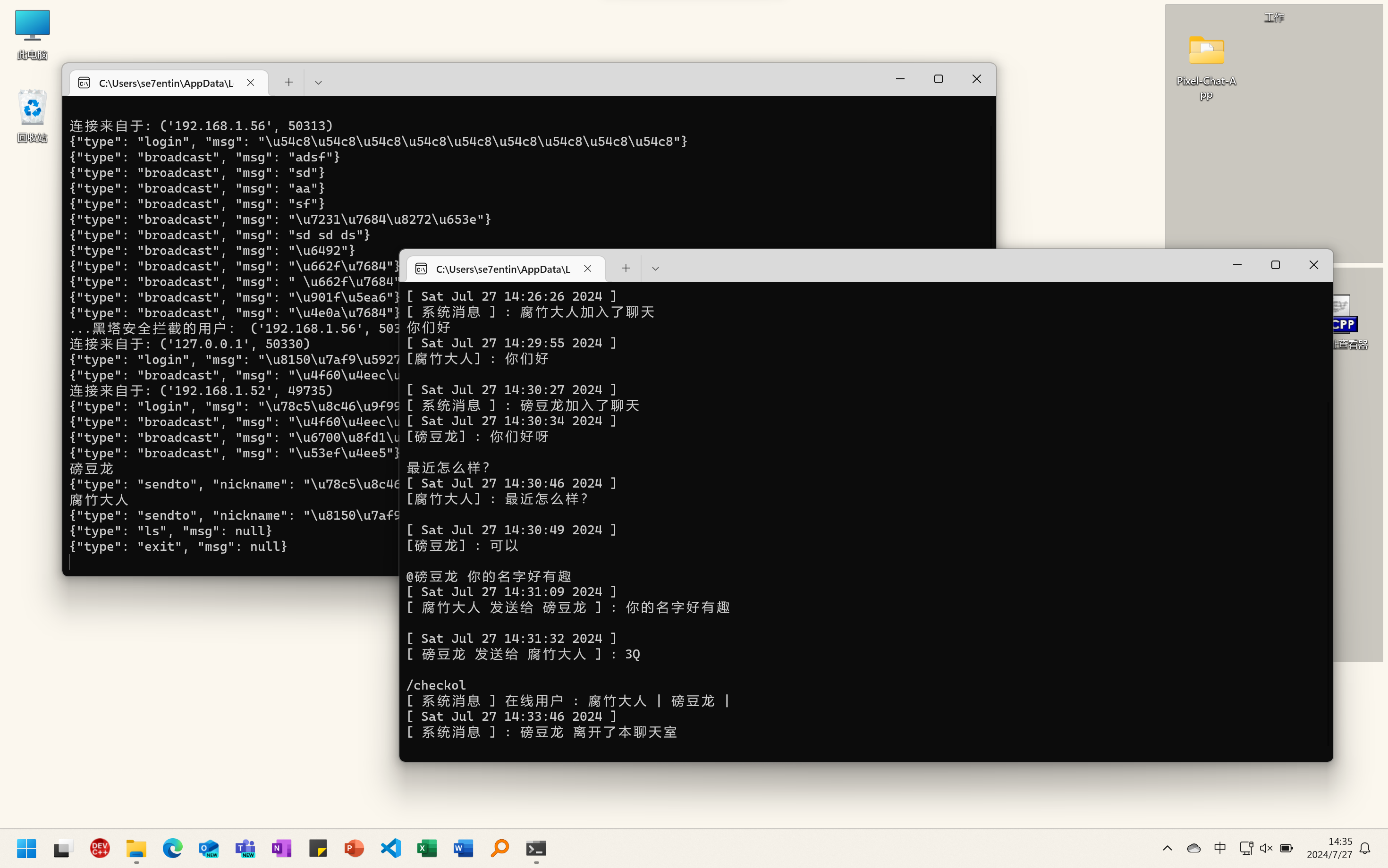The width and height of the screenshot is (1388, 868).
Task: Launch Dev-C++ from the taskbar
Action: click(x=100, y=848)
